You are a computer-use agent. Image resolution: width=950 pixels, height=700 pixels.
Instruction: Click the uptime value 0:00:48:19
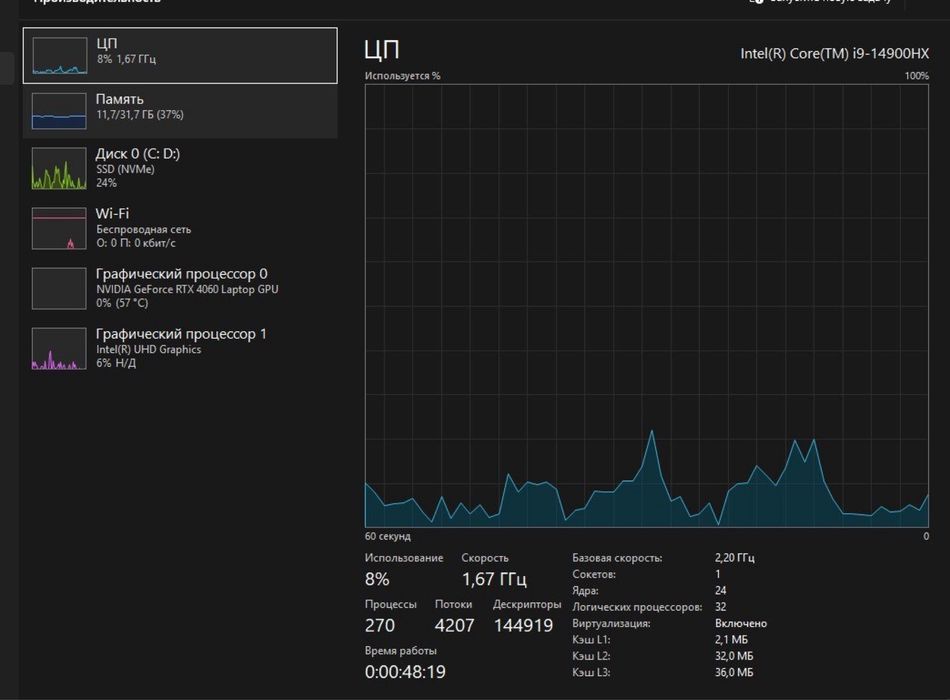405,672
